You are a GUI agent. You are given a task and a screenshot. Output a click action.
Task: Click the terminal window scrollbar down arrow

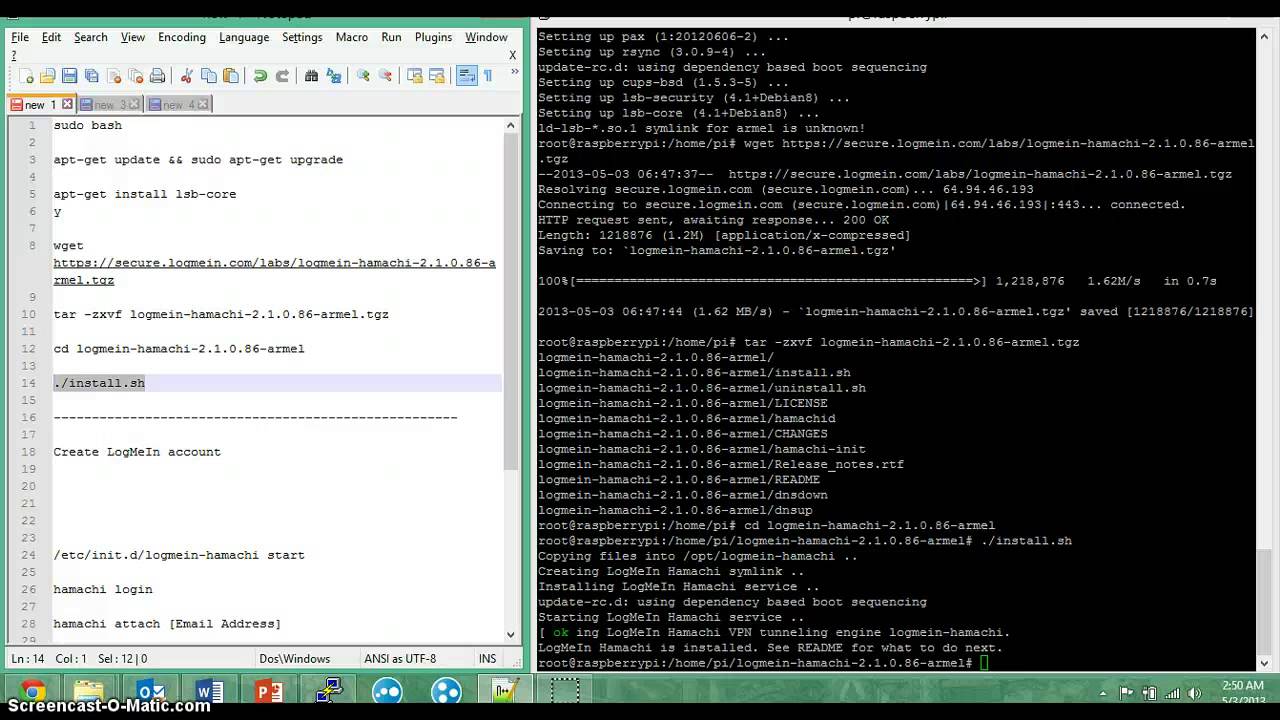click(x=1265, y=661)
